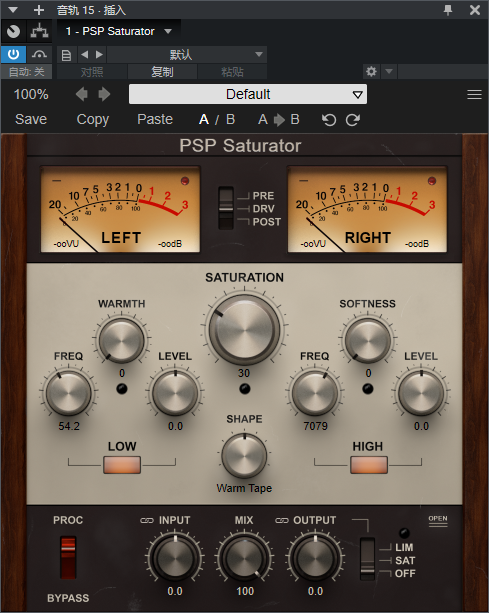Viewport: 489px width, 613px height.
Task: Click the INPUT knob
Action: [175, 557]
